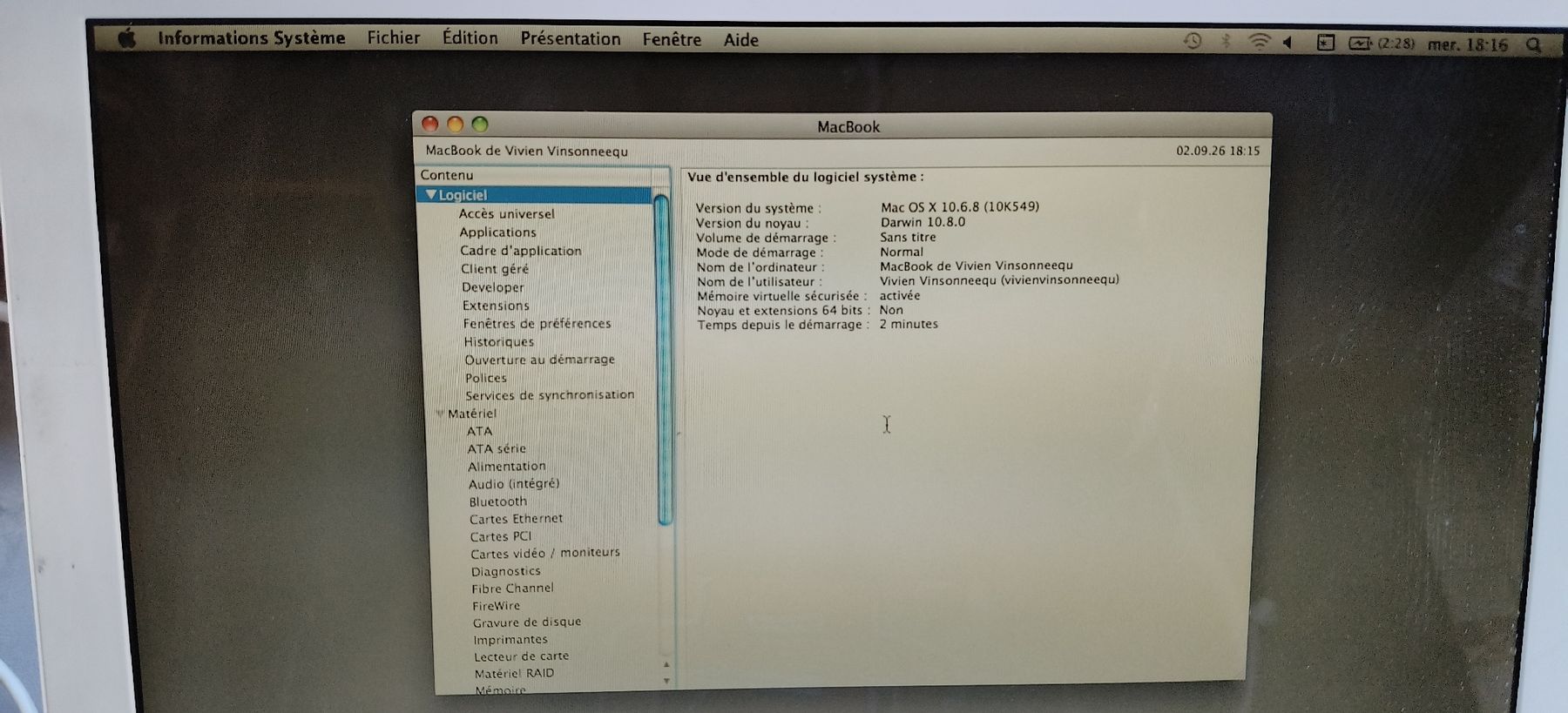Image resolution: width=1568 pixels, height=713 pixels.
Task: Select ATA under Matériel
Action: click(480, 431)
